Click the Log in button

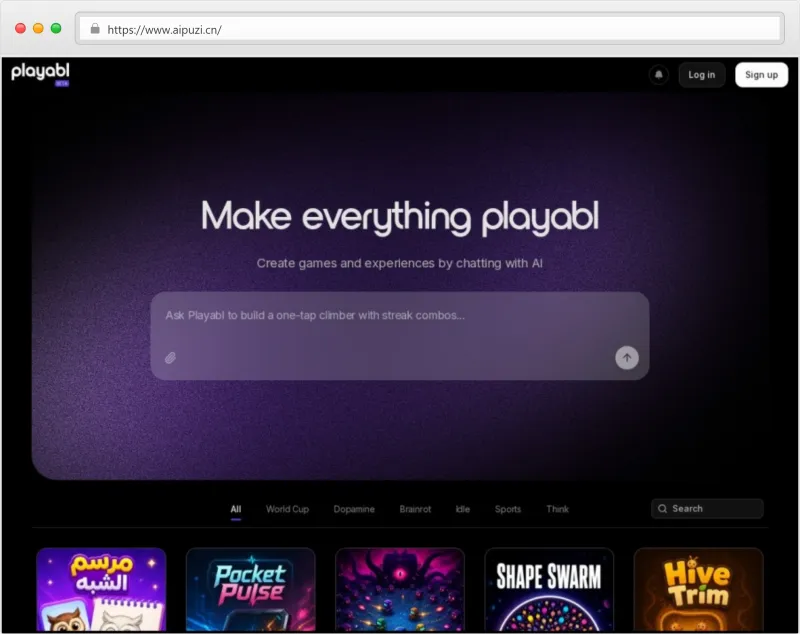pos(702,75)
